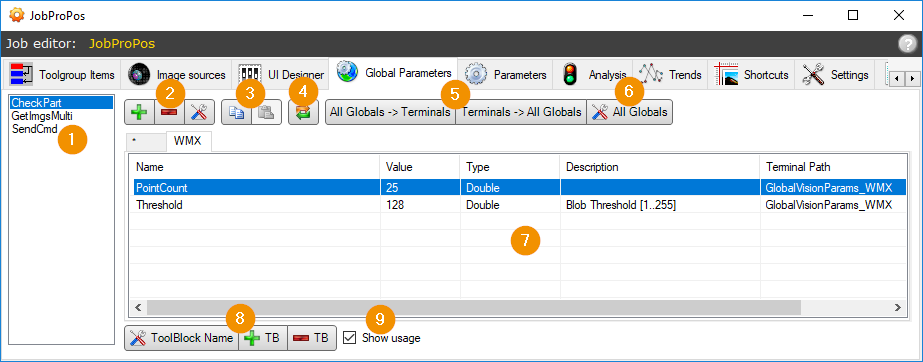923x362 pixels.
Task: Click the Name column header
Action: pos(256,167)
